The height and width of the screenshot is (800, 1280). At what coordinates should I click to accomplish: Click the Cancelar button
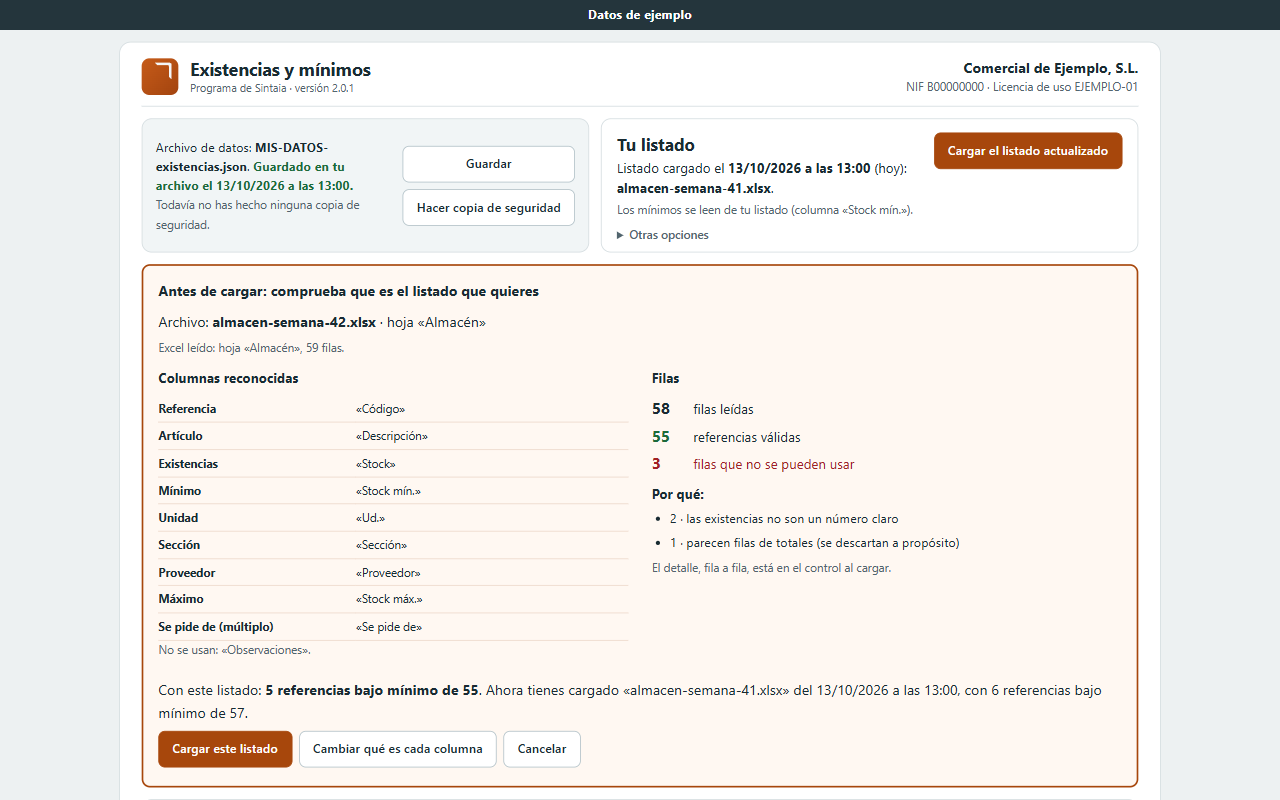542,749
